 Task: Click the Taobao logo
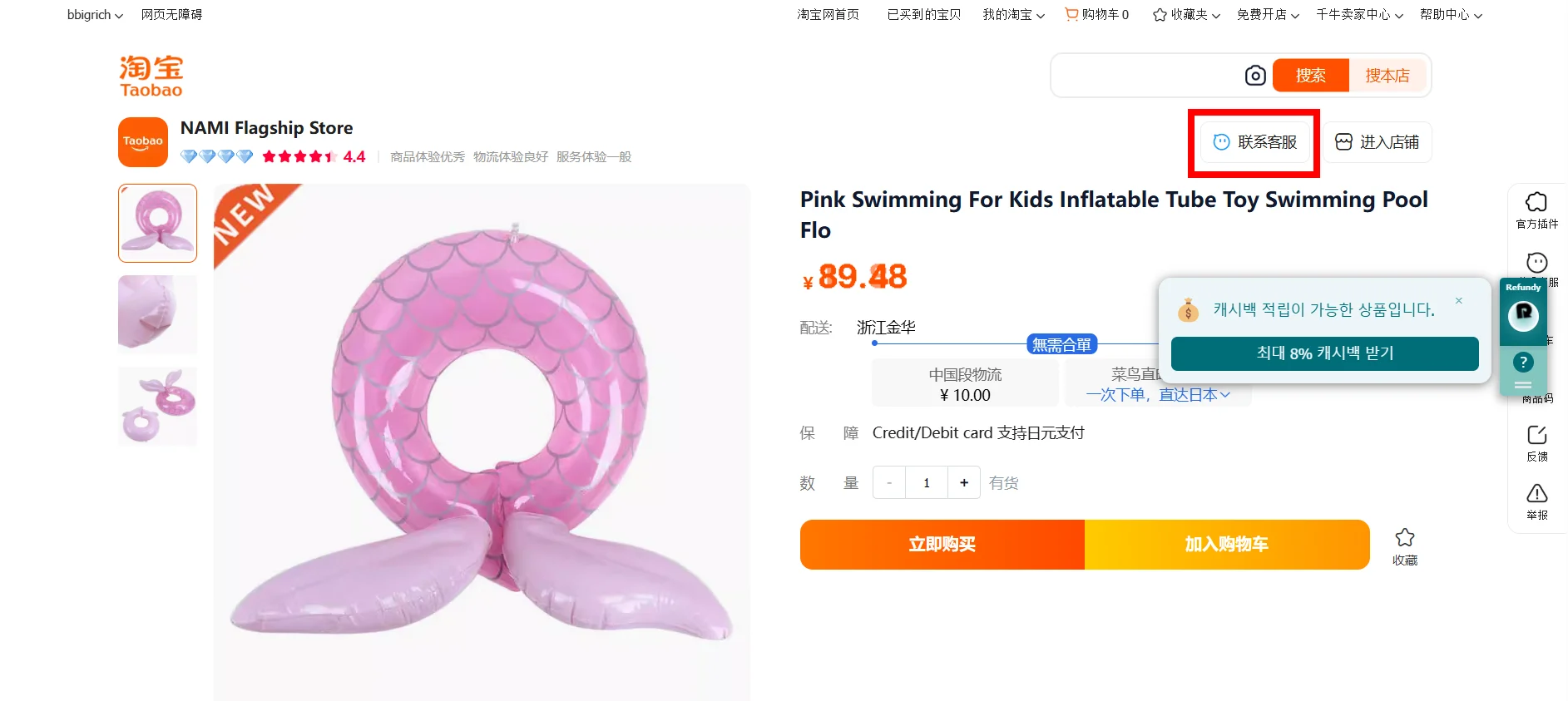point(151,77)
